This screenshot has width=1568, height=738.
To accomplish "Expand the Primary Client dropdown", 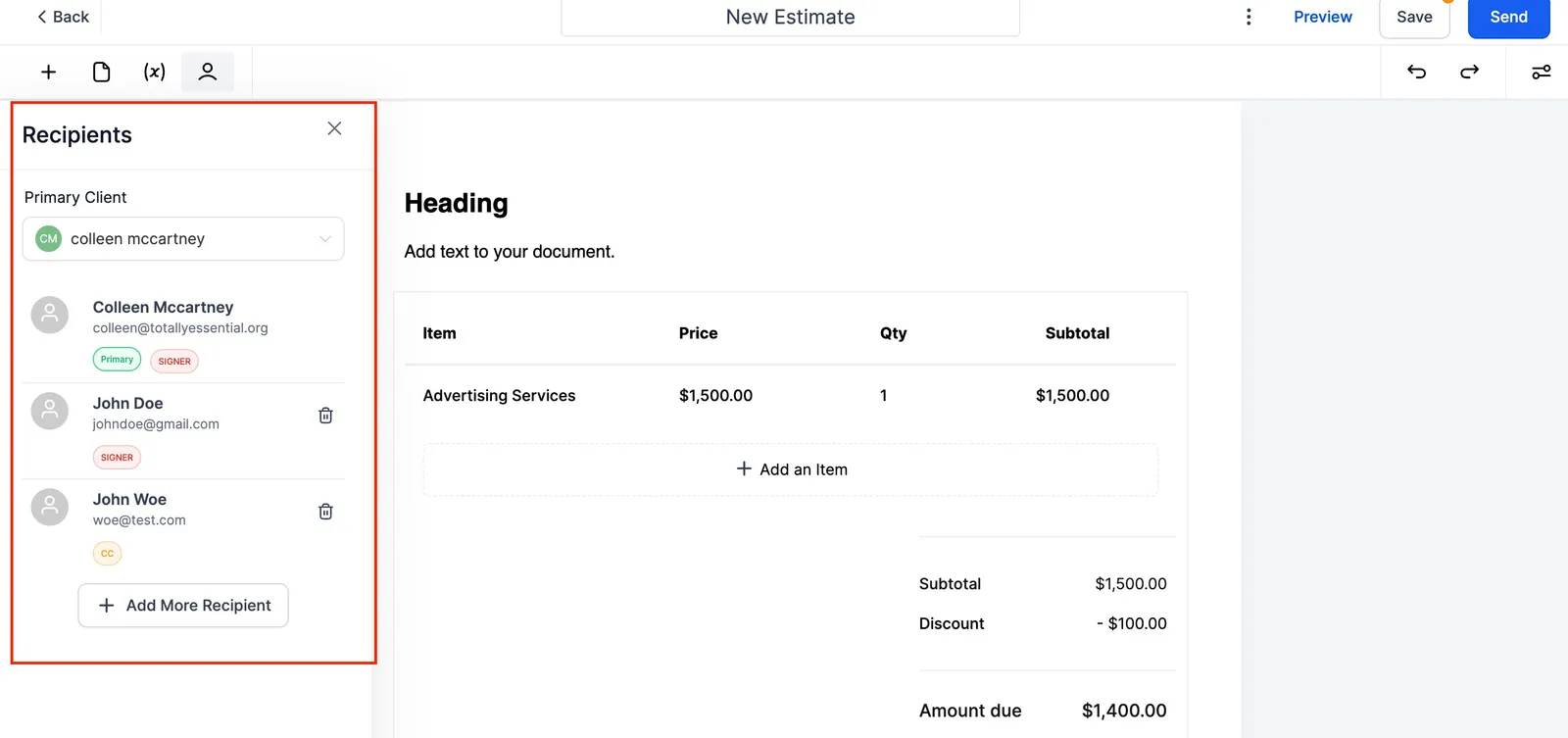I will pyautogui.click(x=183, y=239).
